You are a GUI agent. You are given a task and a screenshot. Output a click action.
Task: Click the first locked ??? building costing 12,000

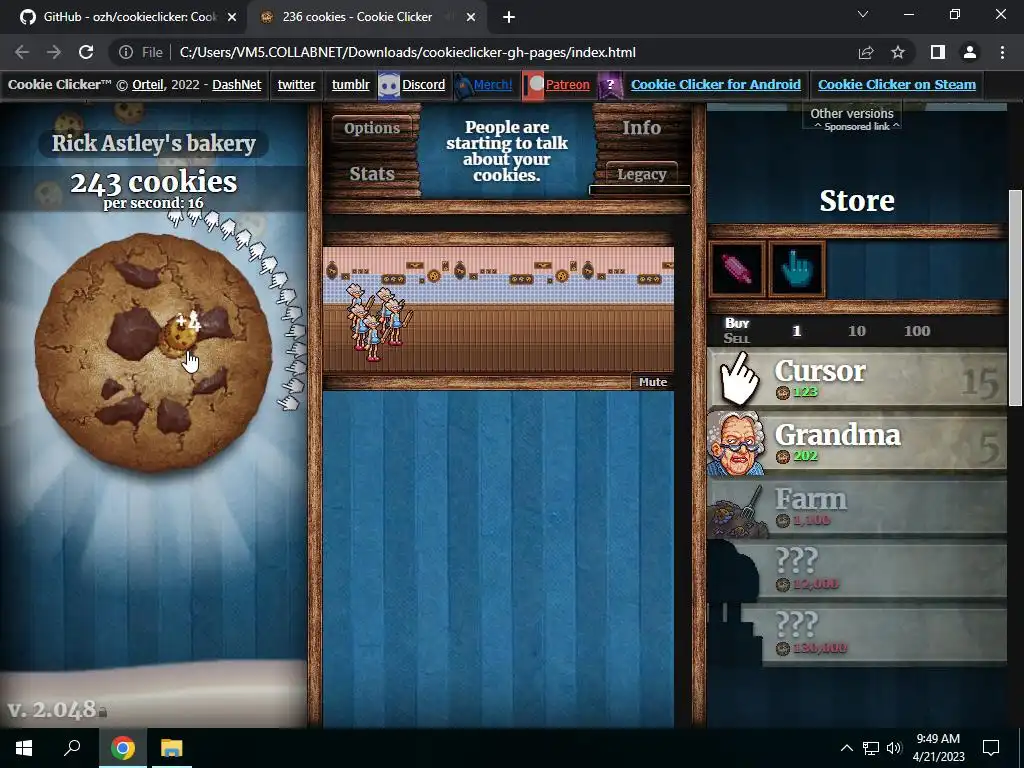[x=857, y=571]
